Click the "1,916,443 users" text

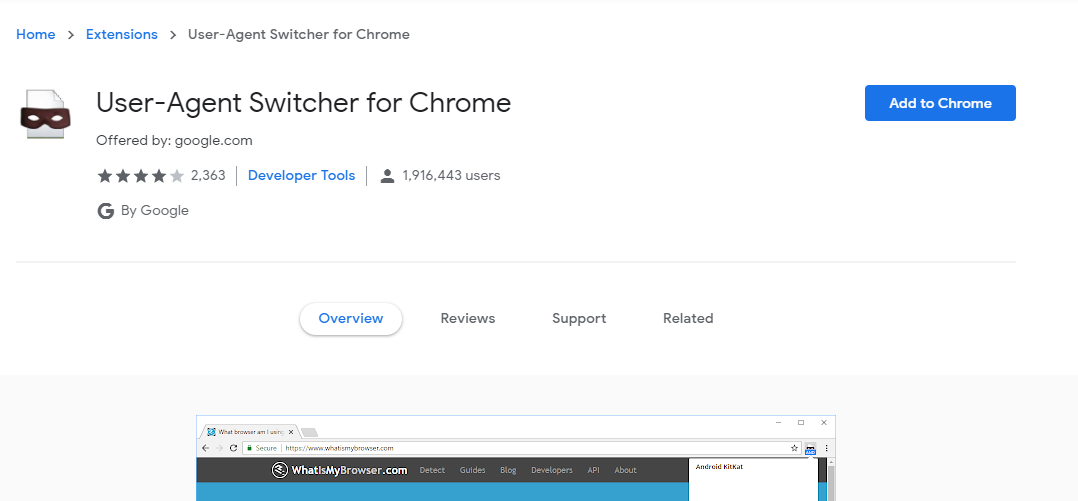coord(451,175)
